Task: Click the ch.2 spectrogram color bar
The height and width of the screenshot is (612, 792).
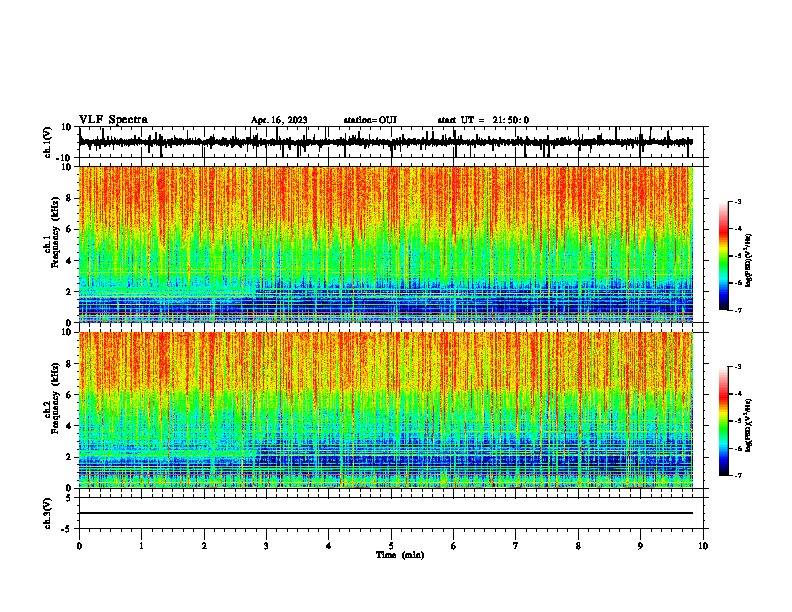Action: 723,421
